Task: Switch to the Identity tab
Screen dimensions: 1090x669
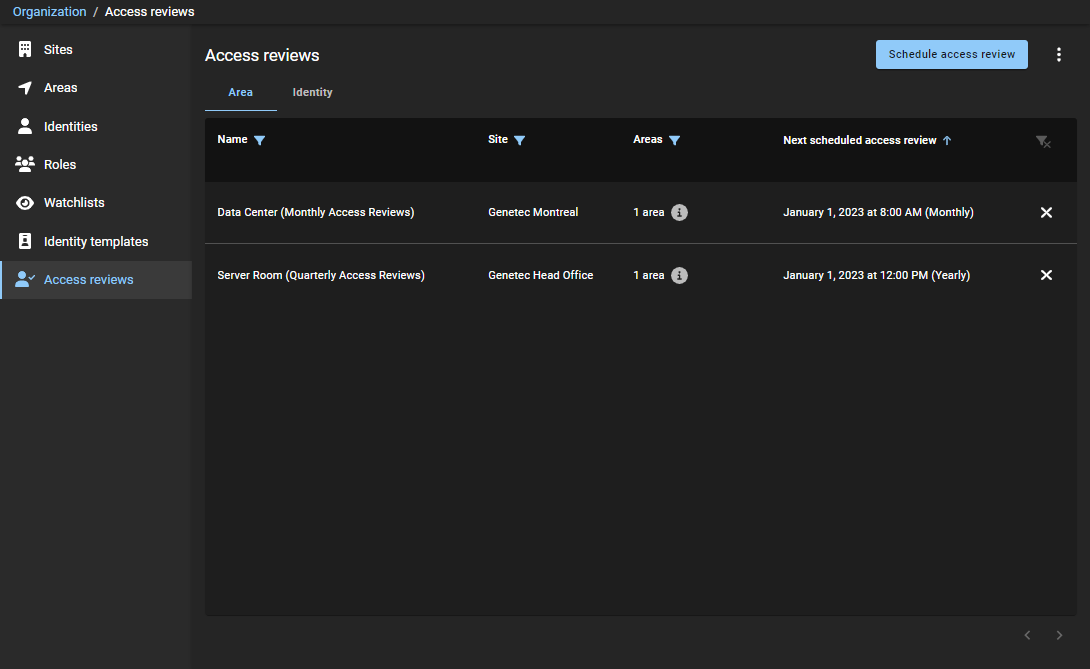Action: pos(312,93)
